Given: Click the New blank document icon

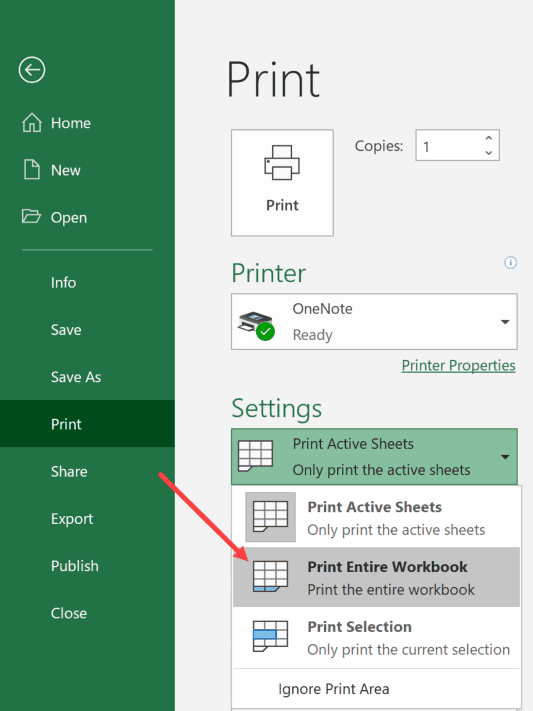Looking at the screenshot, I should click(32, 170).
